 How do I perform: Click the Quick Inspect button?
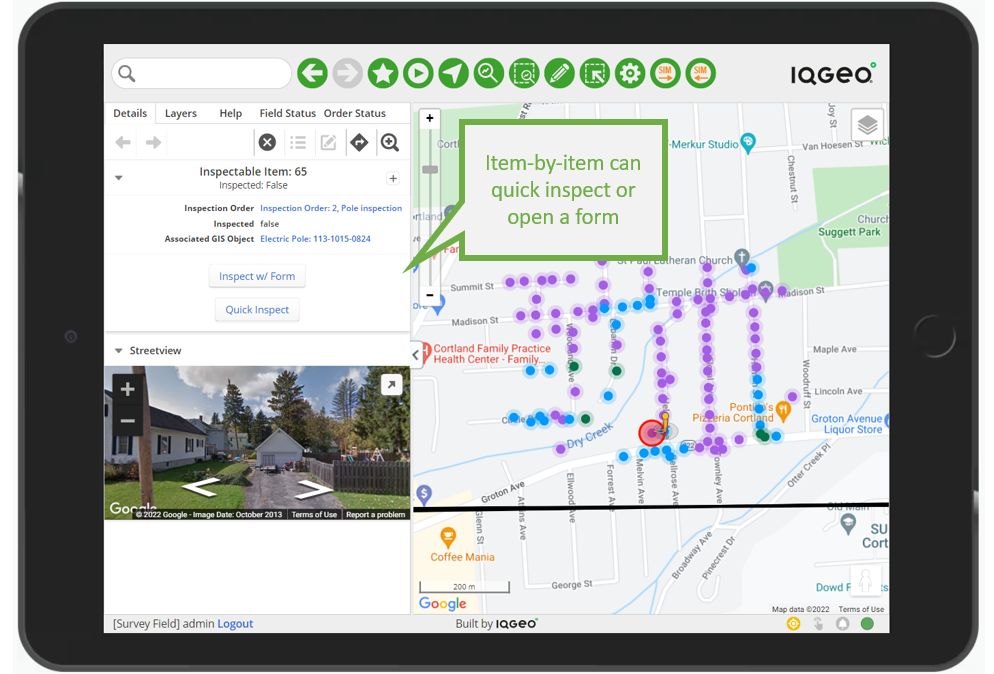click(x=257, y=309)
